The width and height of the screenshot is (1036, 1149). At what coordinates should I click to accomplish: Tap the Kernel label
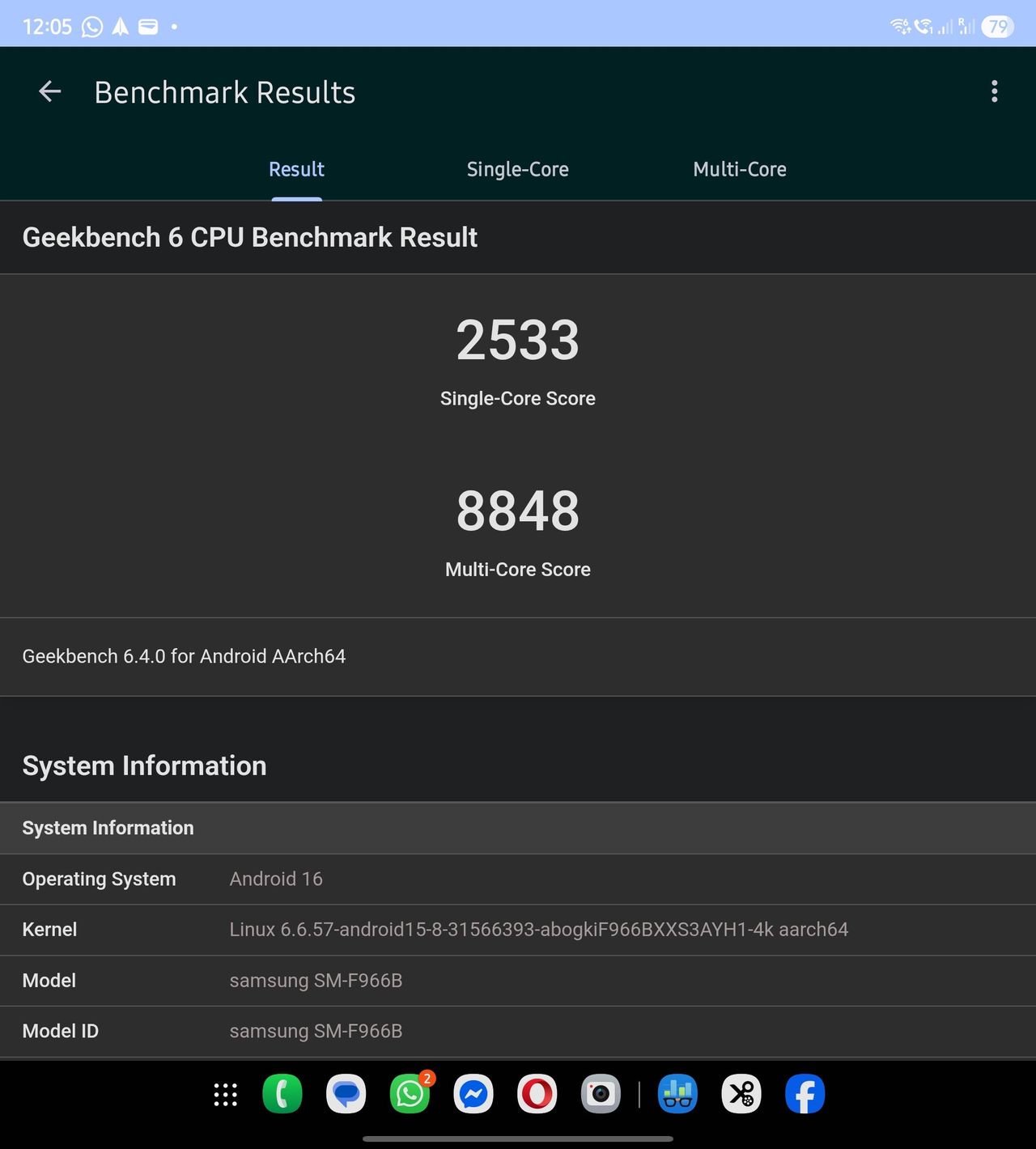pyautogui.click(x=49, y=930)
